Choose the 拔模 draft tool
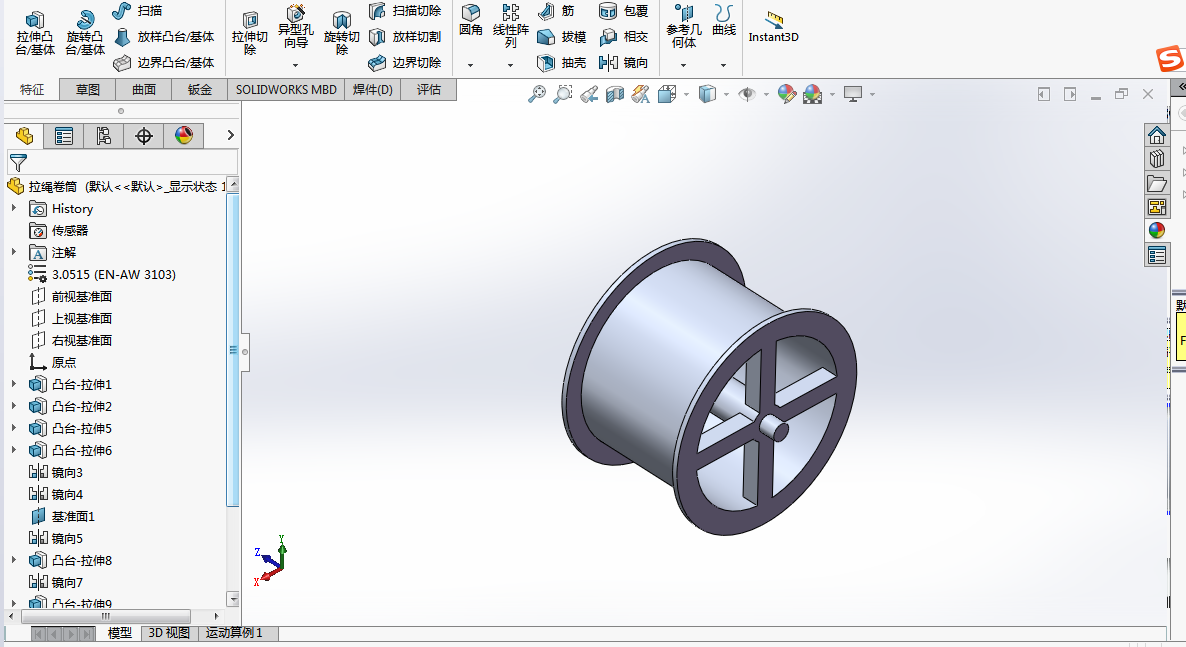The image size is (1186, 647). (x=561, y=36)
